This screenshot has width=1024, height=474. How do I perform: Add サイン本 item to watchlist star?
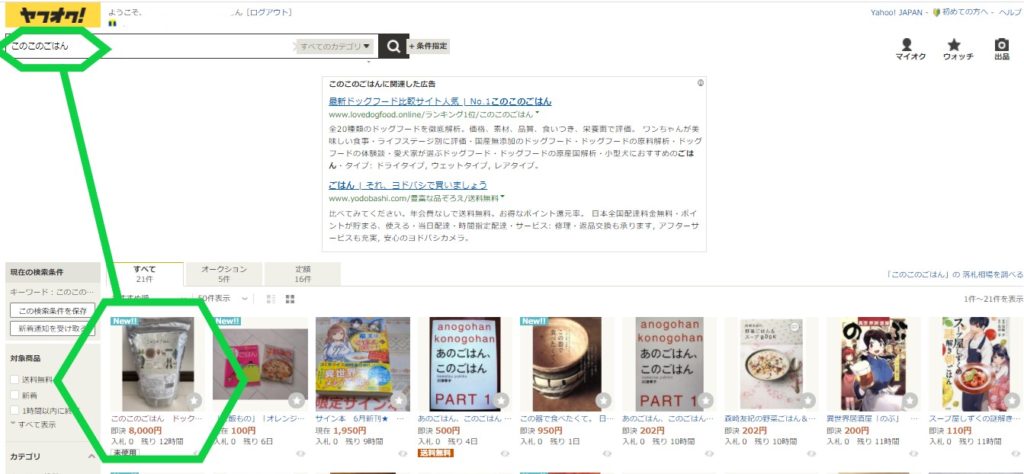pyautogui.click(x=399, y=400)
